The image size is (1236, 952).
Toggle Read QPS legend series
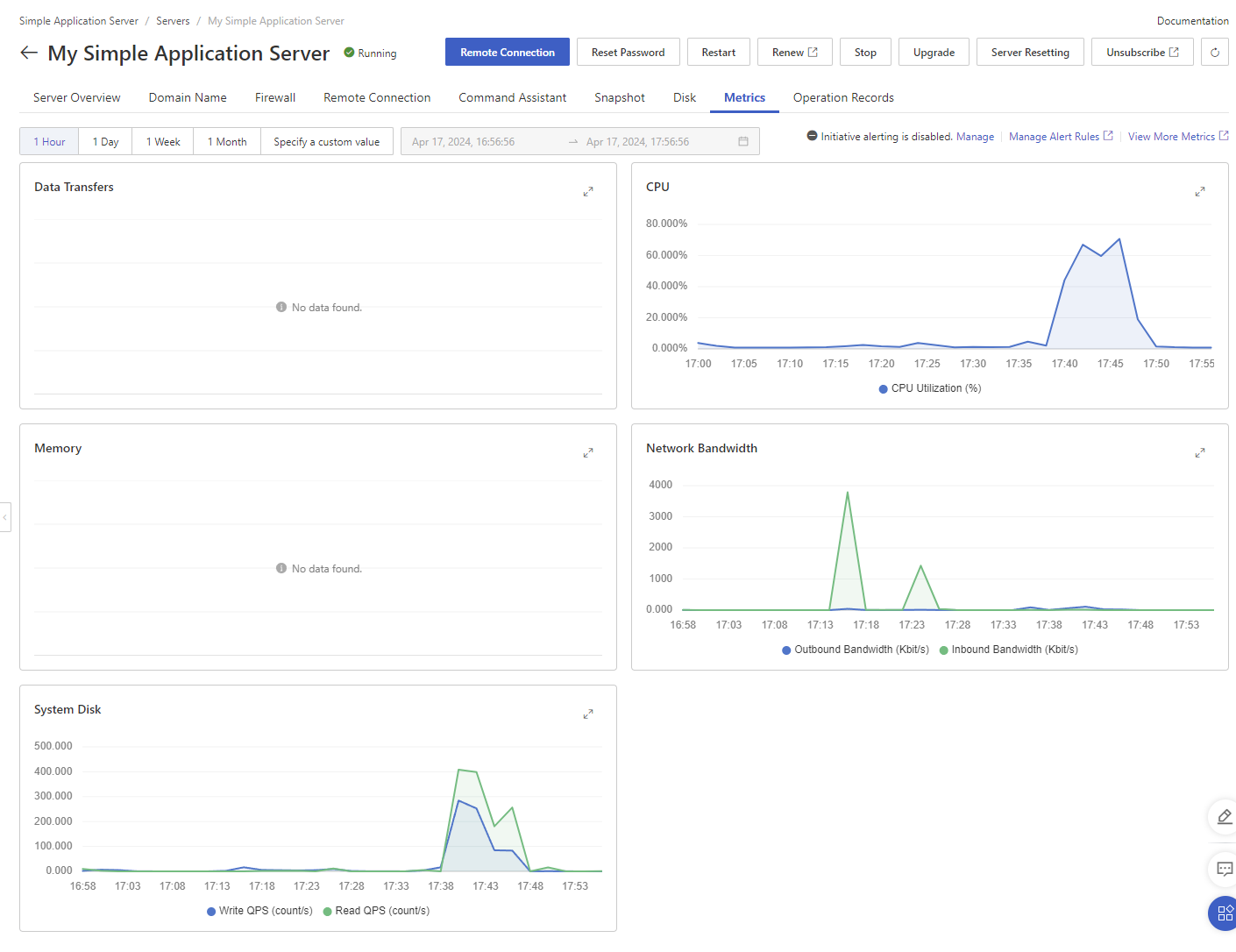tap(376, 911)
